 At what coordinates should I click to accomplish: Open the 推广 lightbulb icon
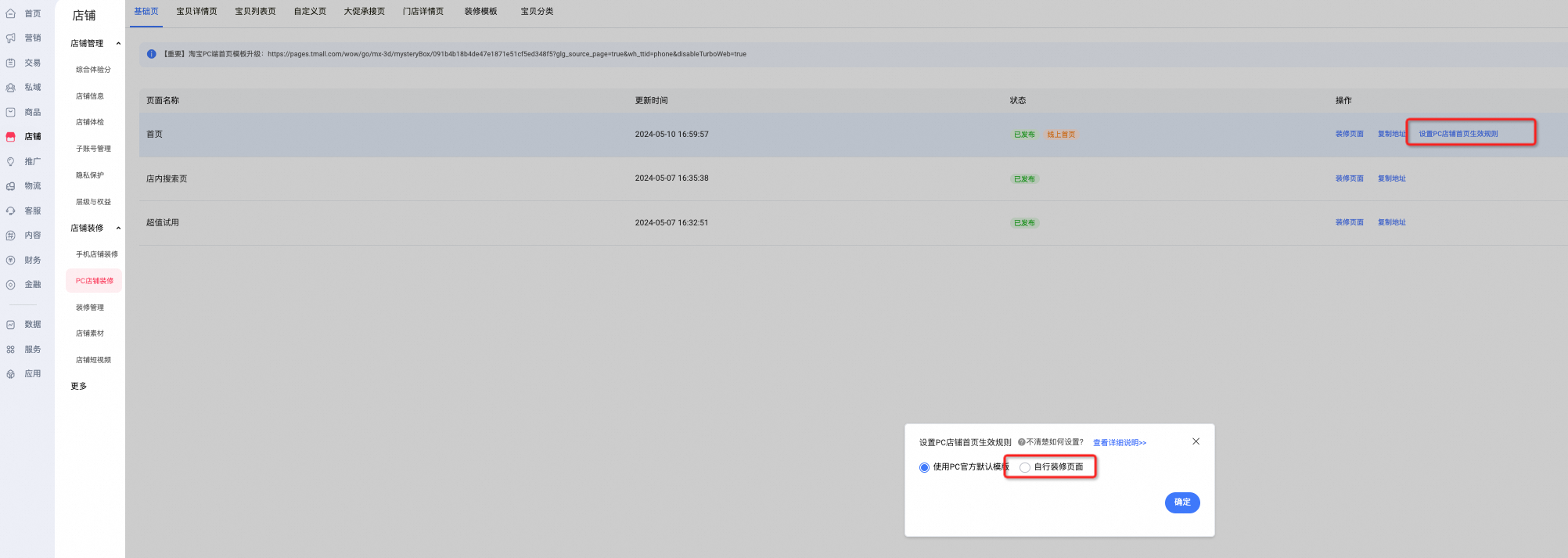pyautogui.click(x=11, y=162)
